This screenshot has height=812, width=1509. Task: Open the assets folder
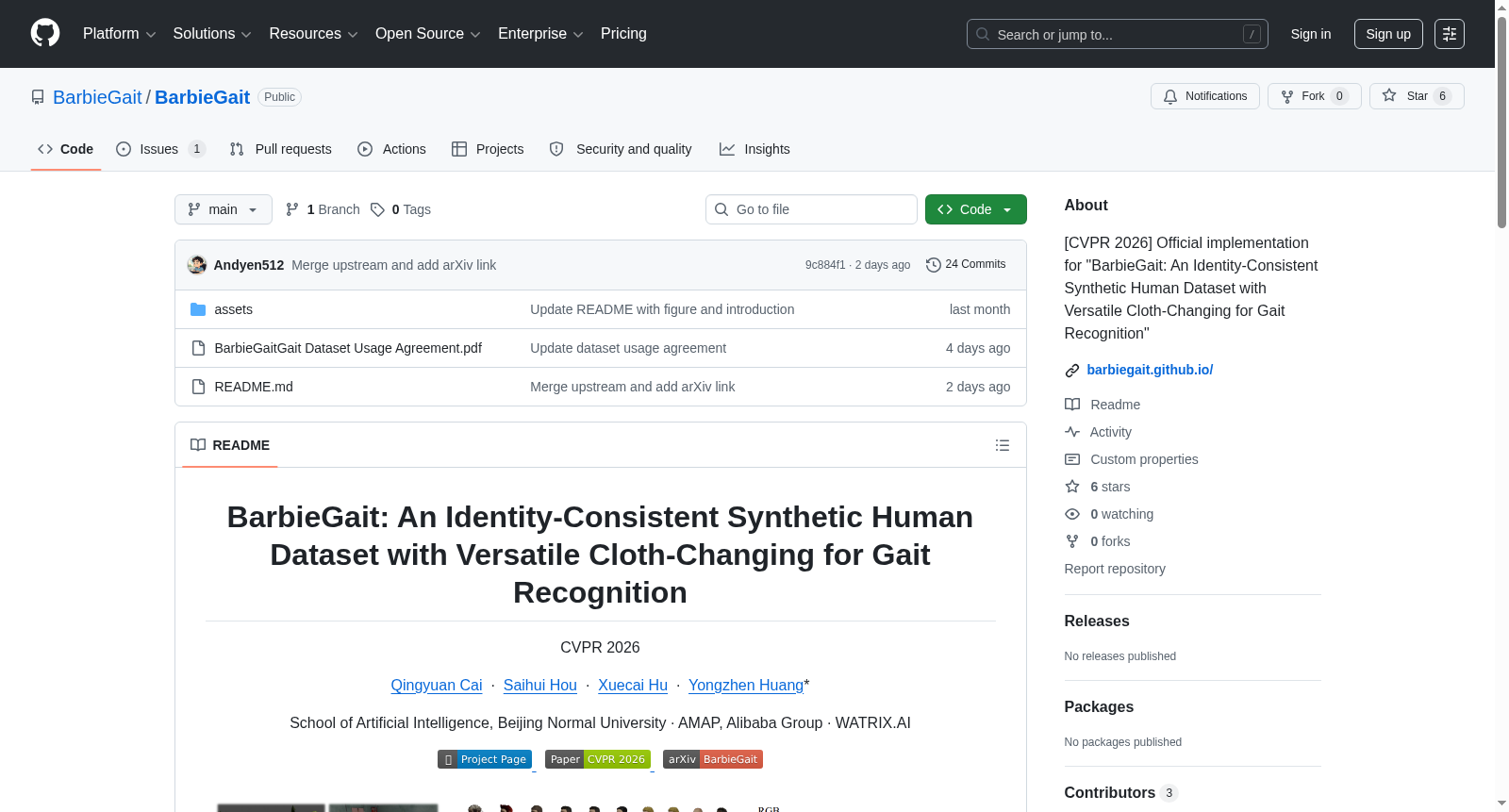[x=233, y=309]
